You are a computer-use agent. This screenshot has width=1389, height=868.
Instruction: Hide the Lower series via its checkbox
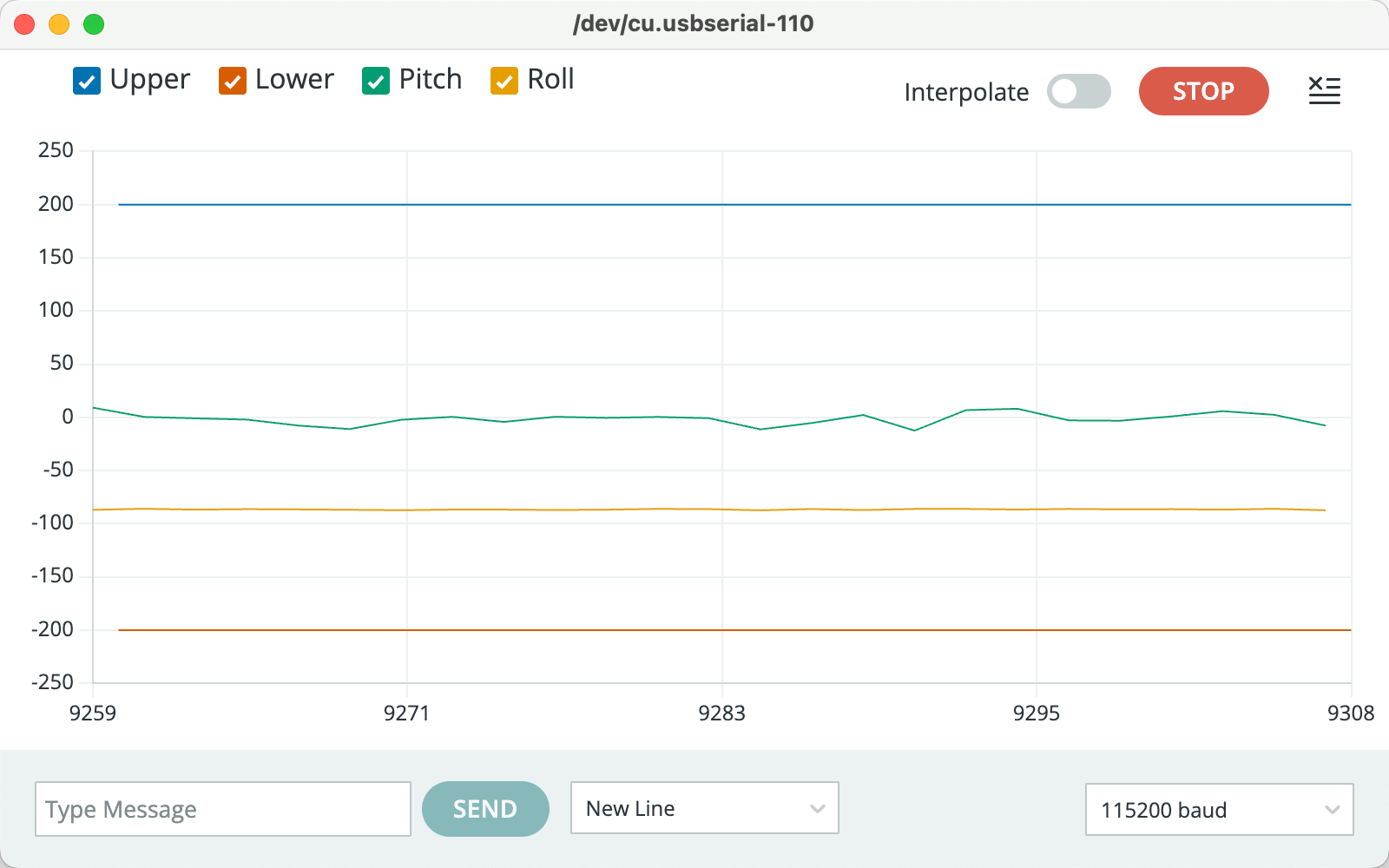coord(233,81)
